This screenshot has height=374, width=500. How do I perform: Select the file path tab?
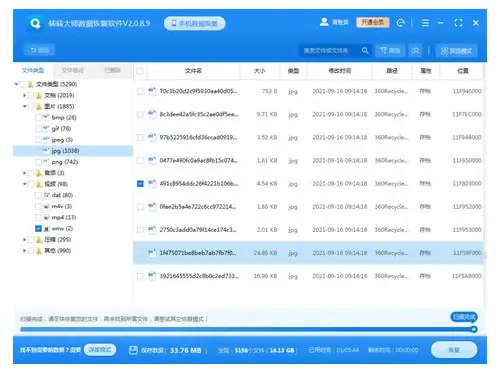click(x=73, y=70)
